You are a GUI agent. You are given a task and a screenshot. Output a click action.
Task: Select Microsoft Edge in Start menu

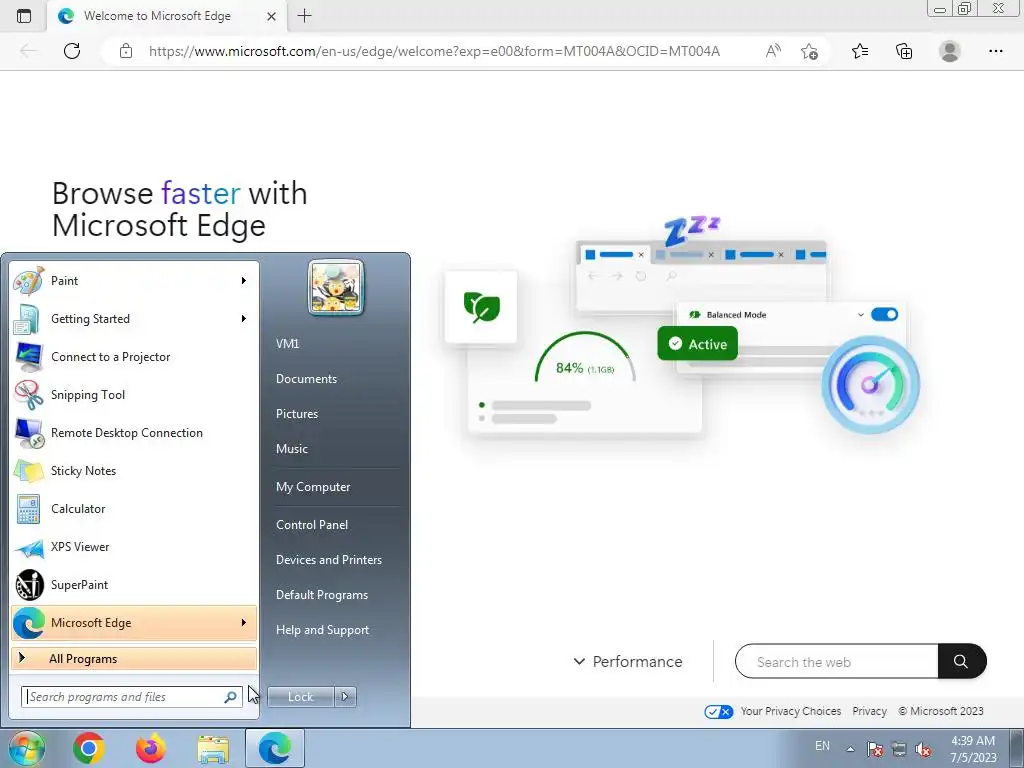[x=134, y=623]
